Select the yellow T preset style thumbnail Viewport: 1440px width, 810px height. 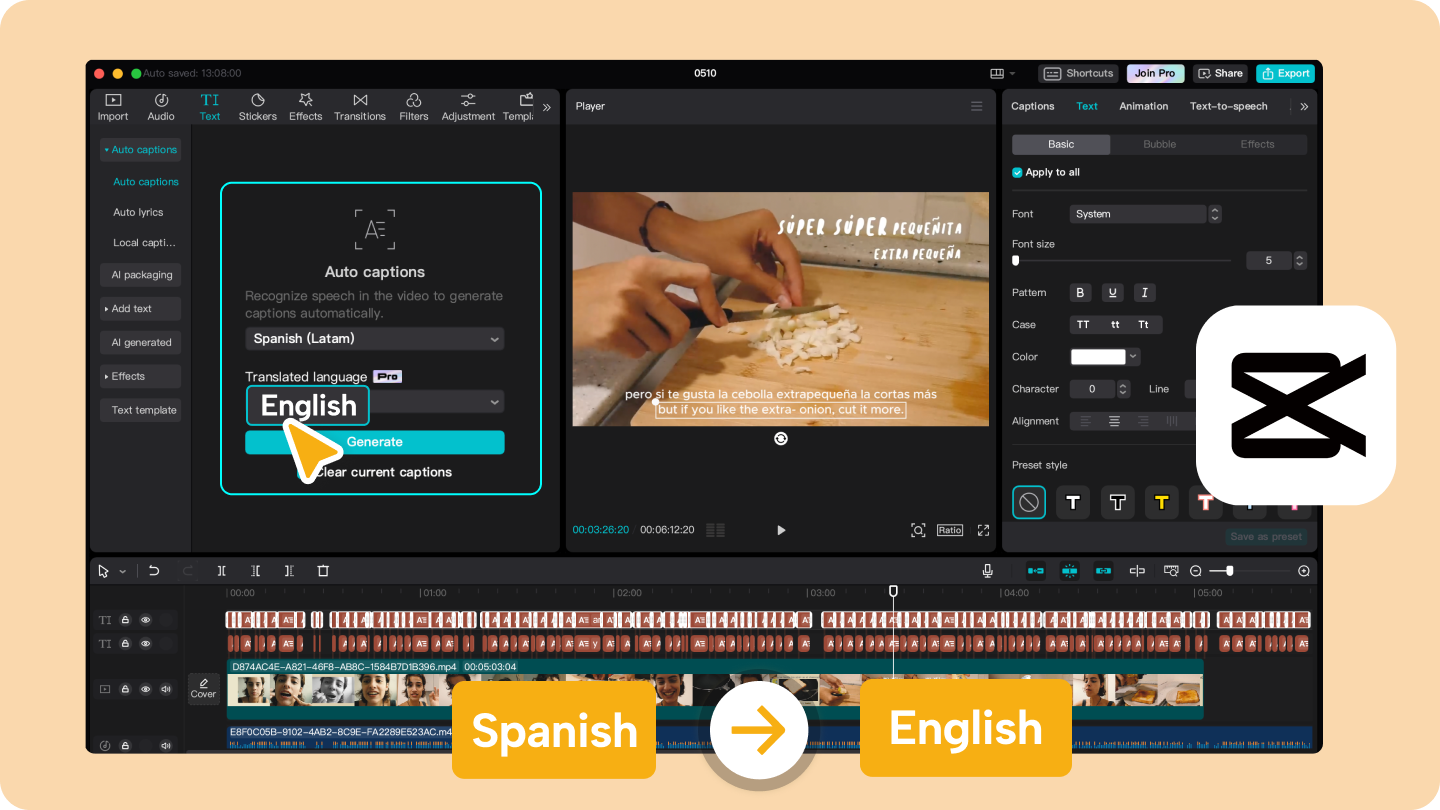point(1161,502)
